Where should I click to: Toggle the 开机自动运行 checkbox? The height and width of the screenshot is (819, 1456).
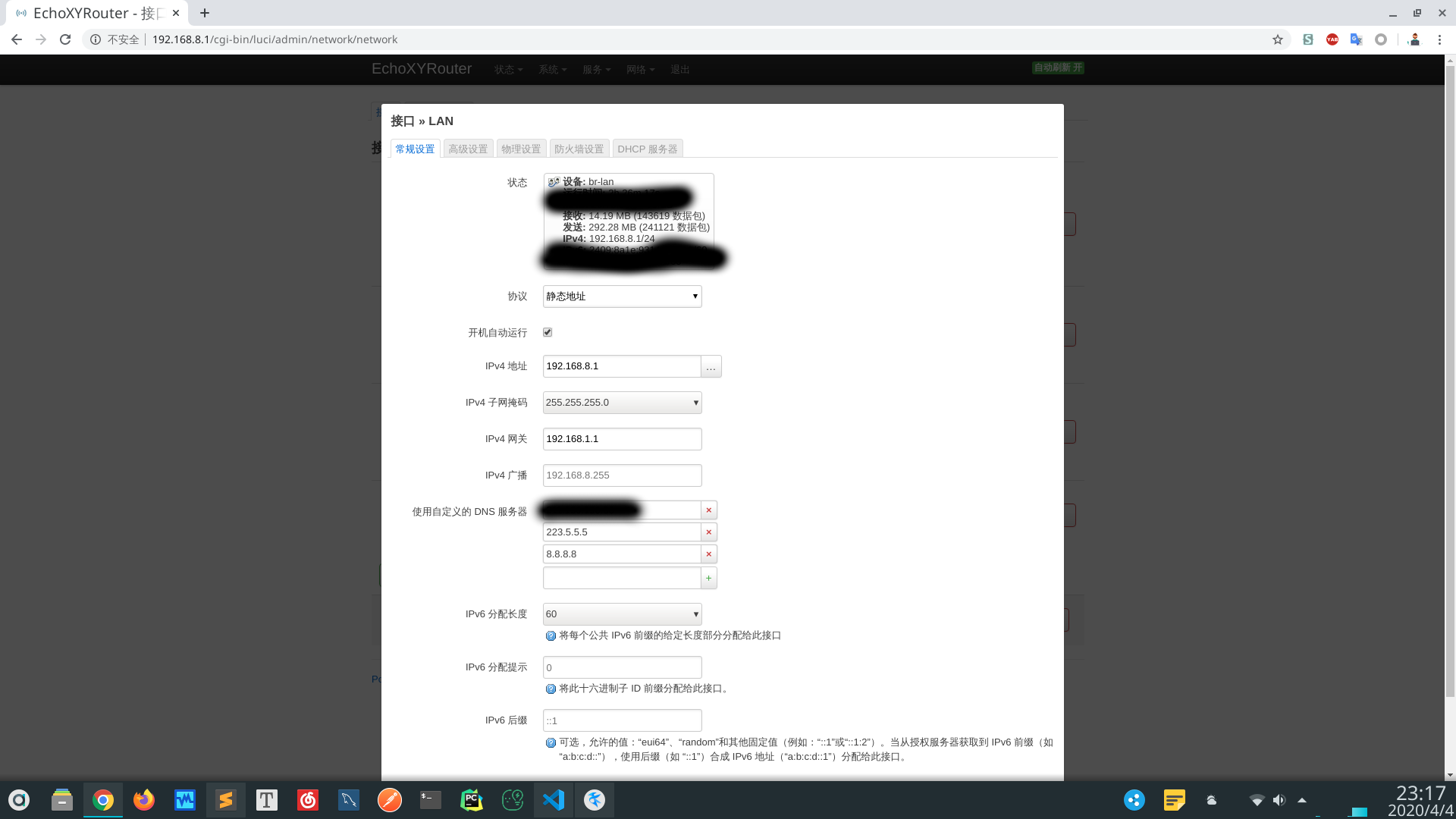tap(548, 332)
